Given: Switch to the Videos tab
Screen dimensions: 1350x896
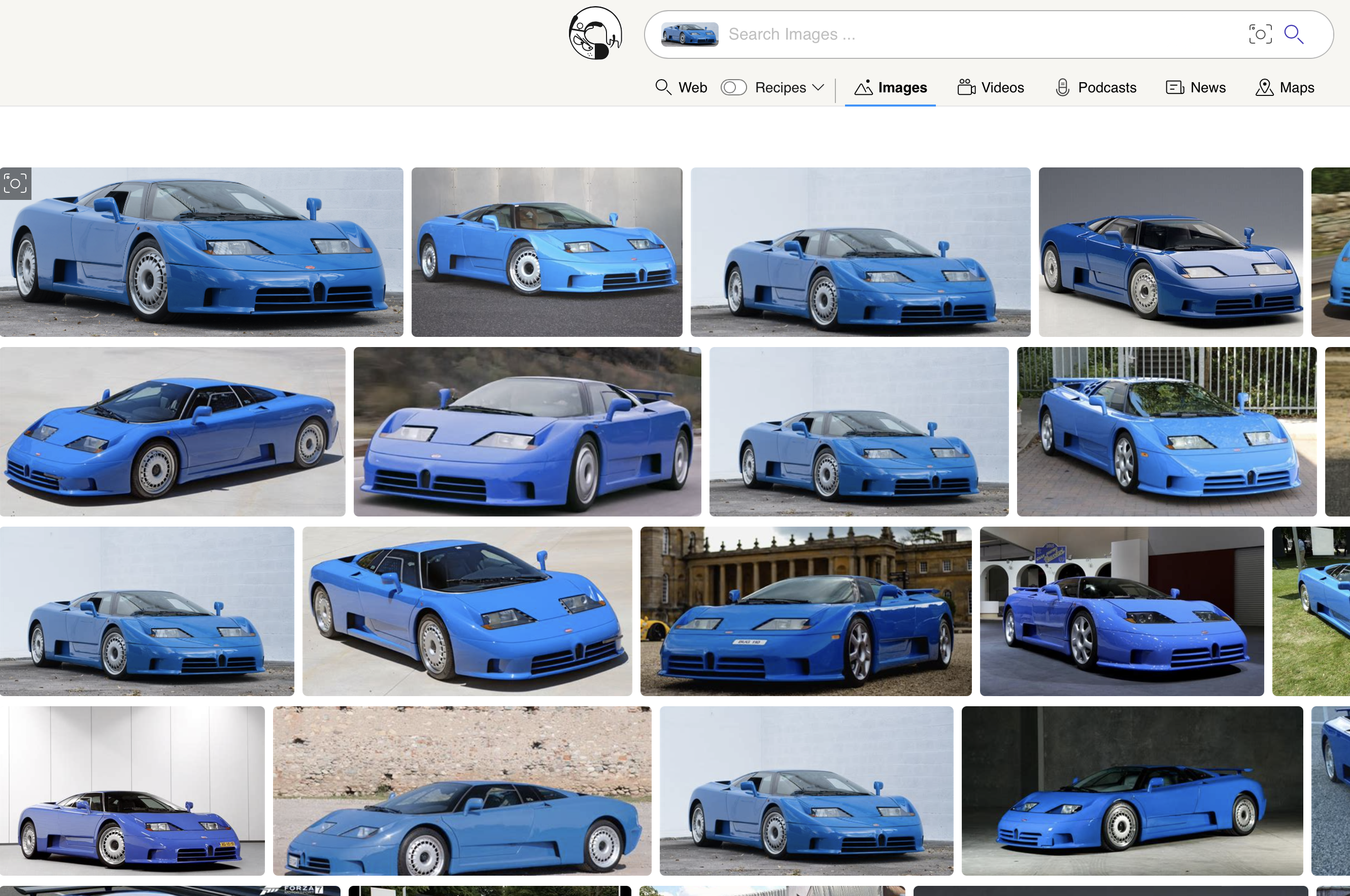Looking at the screenshot, I should [x=991, y=87].
